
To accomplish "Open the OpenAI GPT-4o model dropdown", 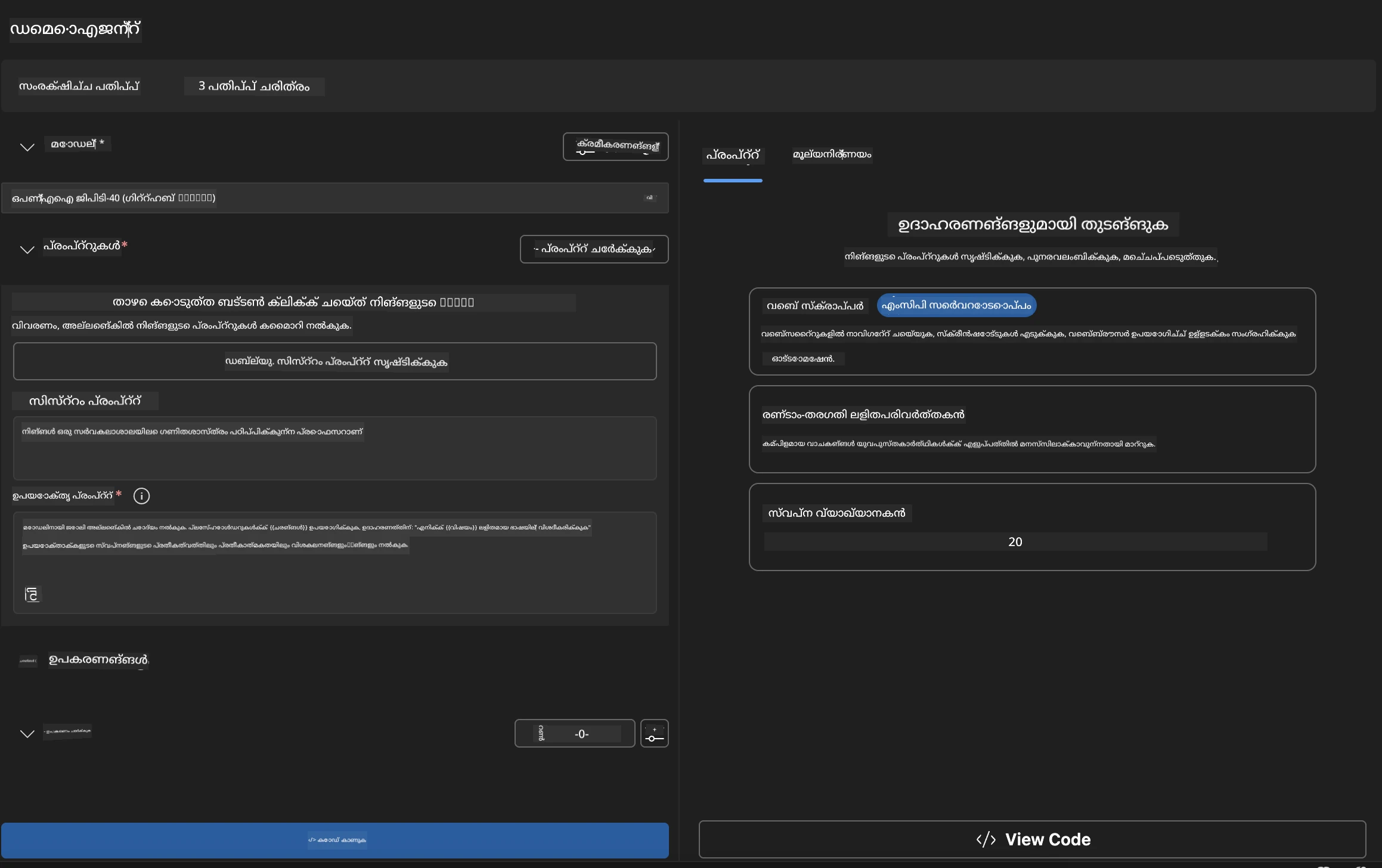I will [334, 198].
